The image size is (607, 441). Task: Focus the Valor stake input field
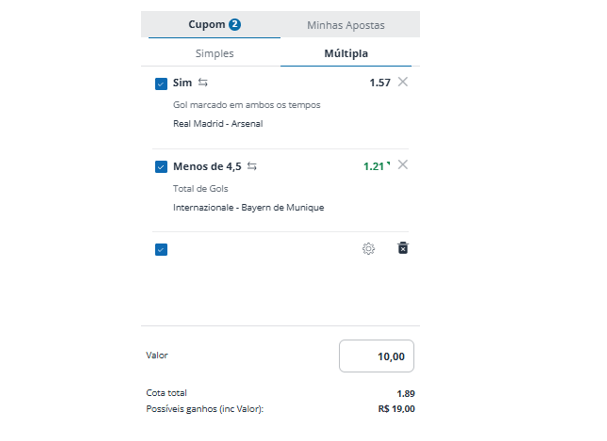(x=376, y=356)
